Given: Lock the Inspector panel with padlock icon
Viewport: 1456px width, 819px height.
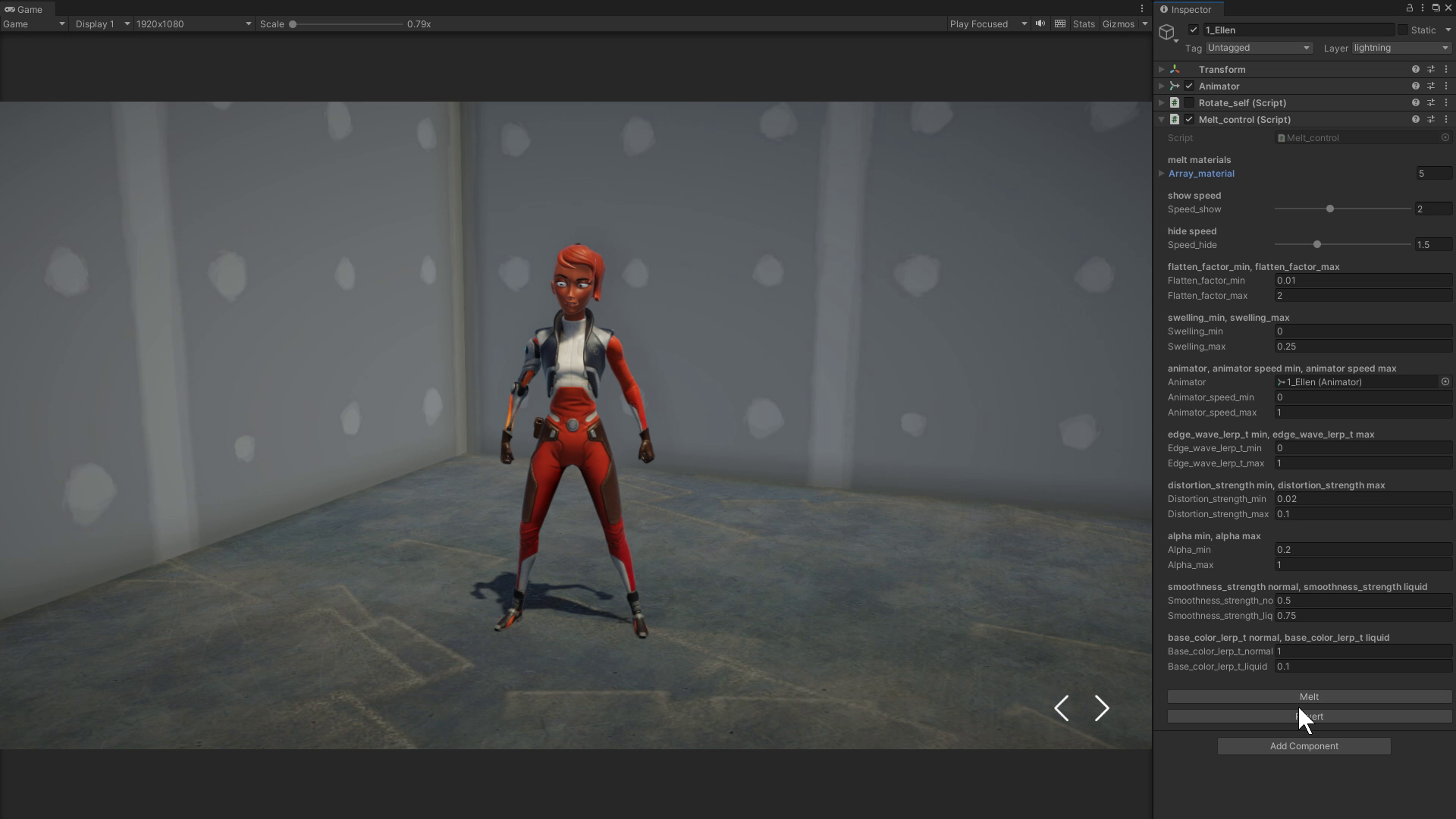Looking at the screenshot, I should tap(1409, 8).
